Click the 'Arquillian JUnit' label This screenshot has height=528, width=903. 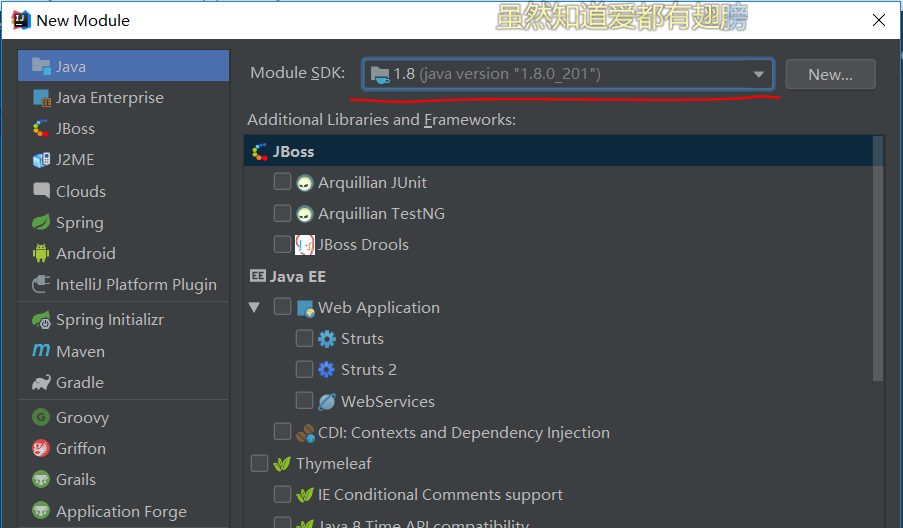(372, 183)
